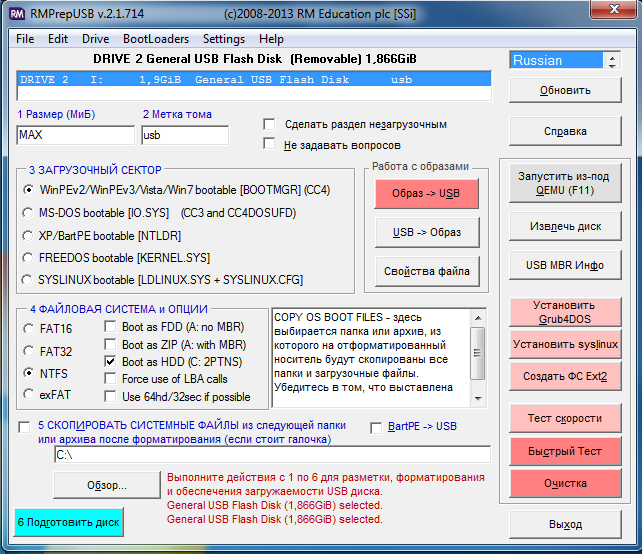
Task: Click the folder path field showing C:\
Action: [x=272, y=455]
